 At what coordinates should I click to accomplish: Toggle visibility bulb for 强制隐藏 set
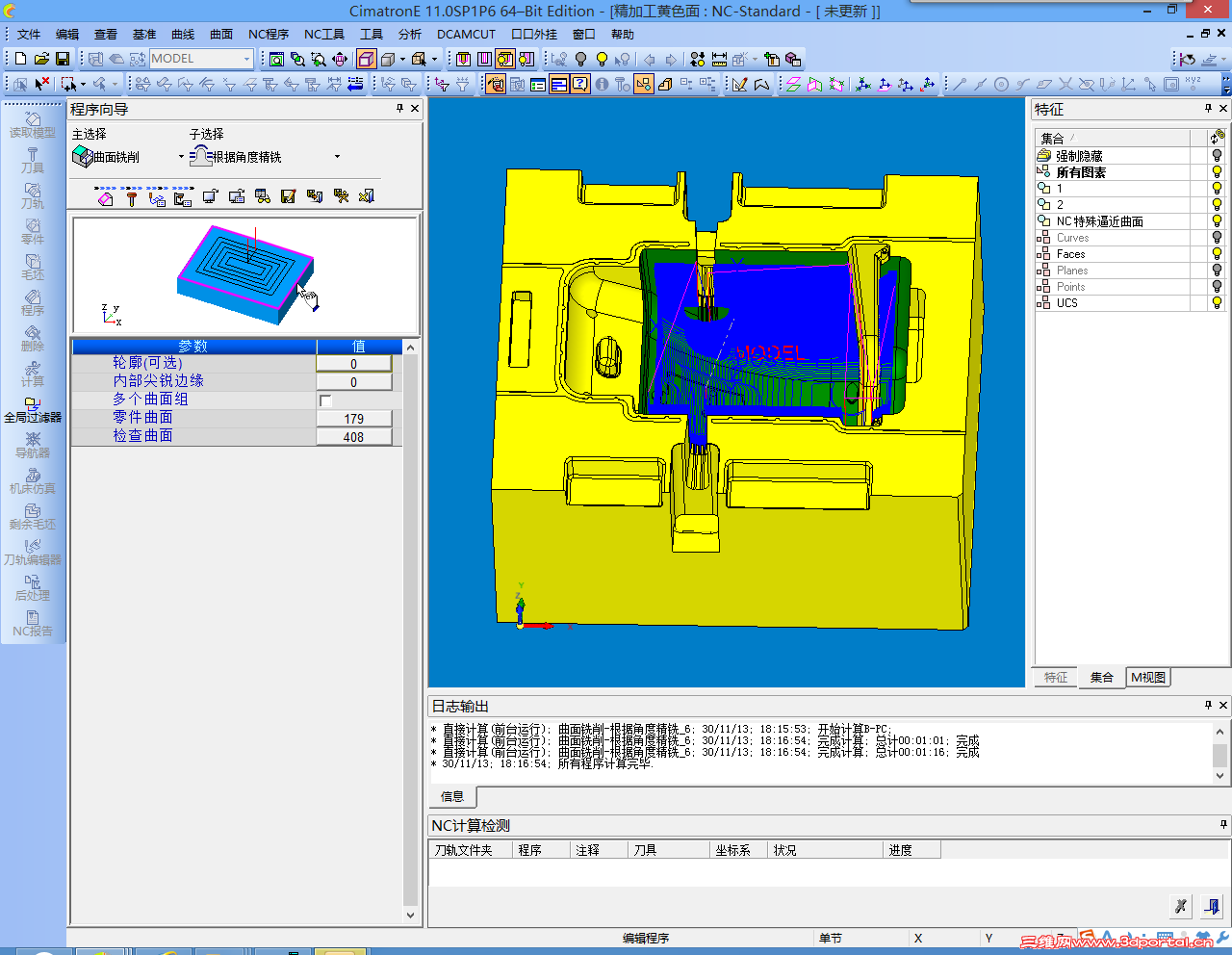[1217, 155]
